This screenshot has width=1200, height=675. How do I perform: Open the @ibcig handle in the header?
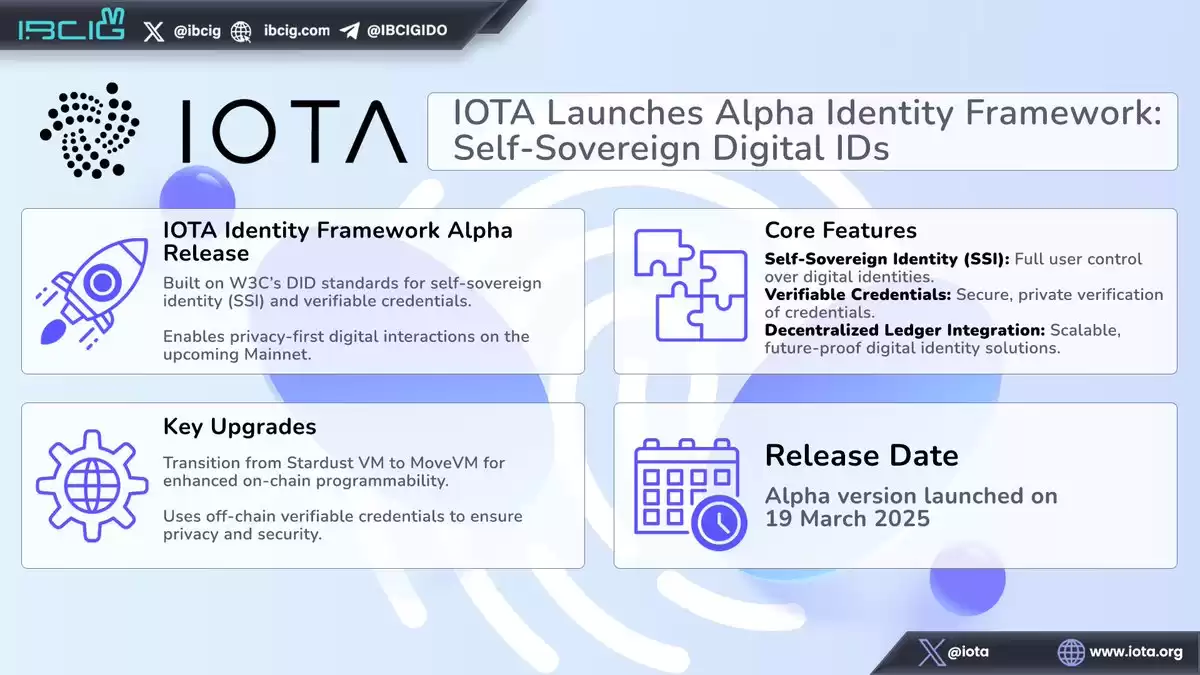(197, 31)
